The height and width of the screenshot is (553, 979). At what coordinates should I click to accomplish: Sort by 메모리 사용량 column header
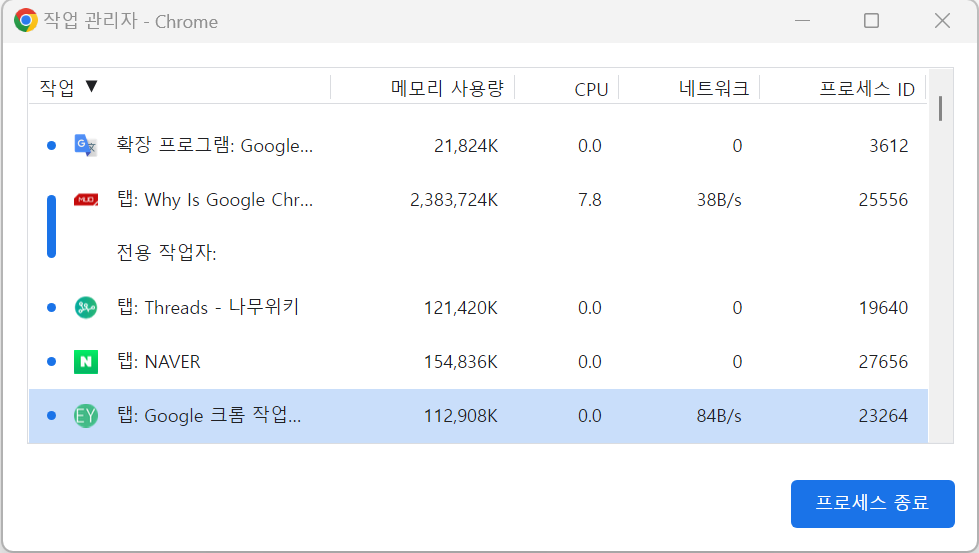pyautogui.click(x=447, y=88)
